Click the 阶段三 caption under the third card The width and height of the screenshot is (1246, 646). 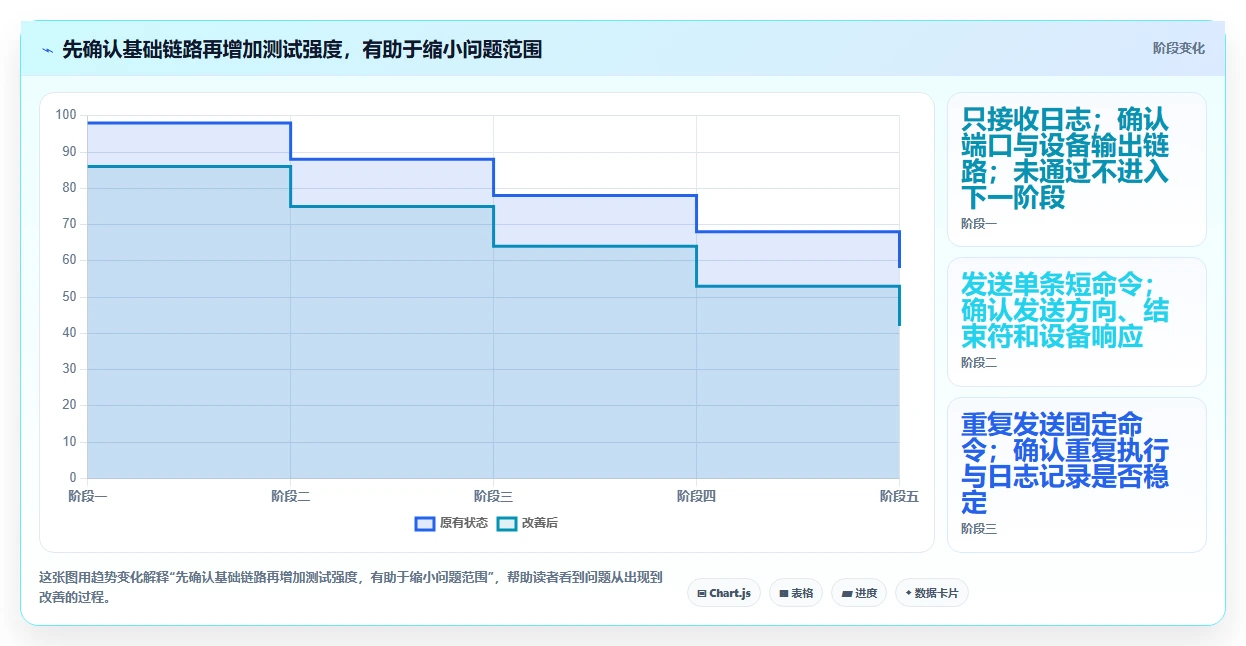pos(979,529)
